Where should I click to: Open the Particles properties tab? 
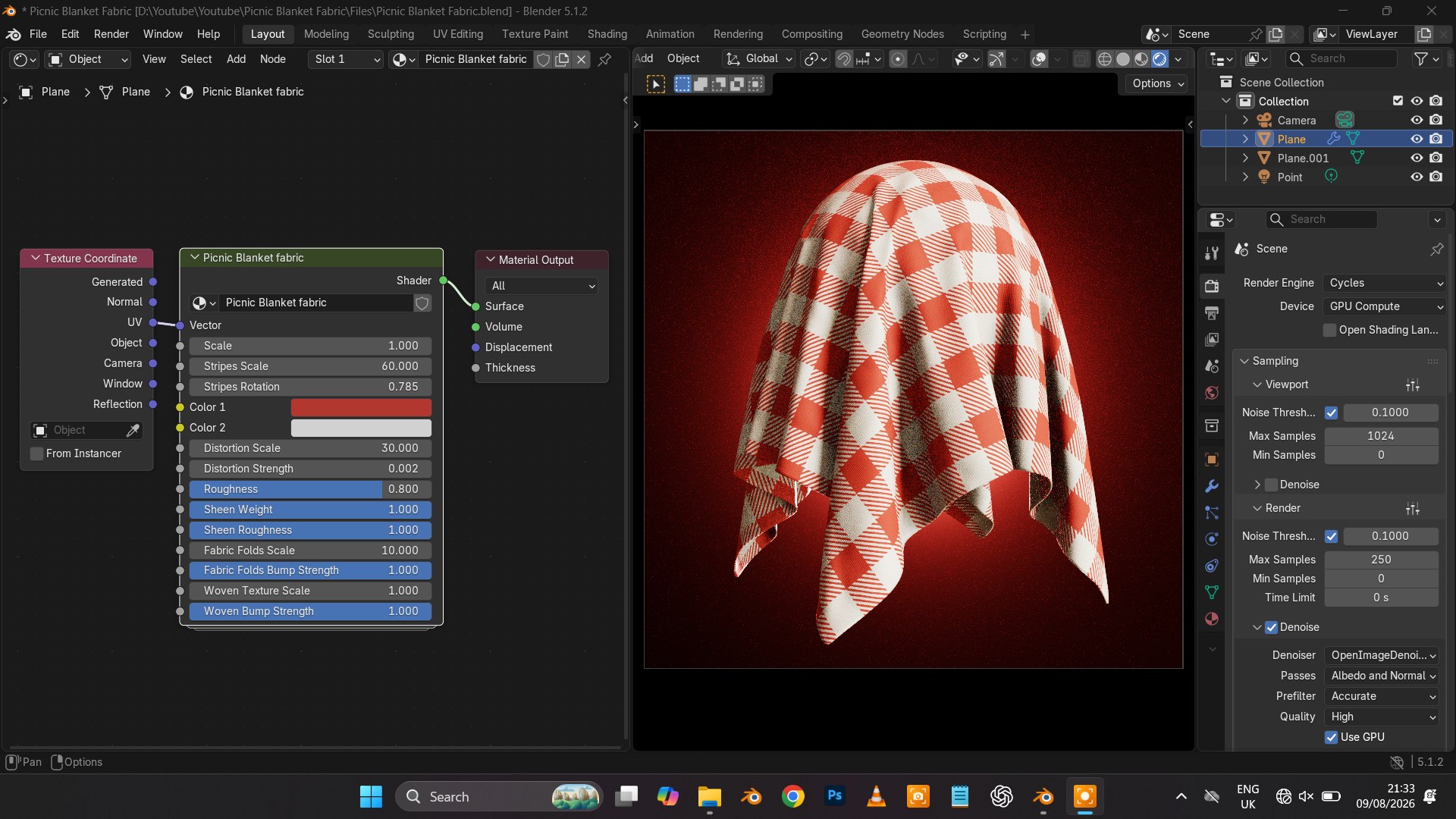click(1212, 513)
